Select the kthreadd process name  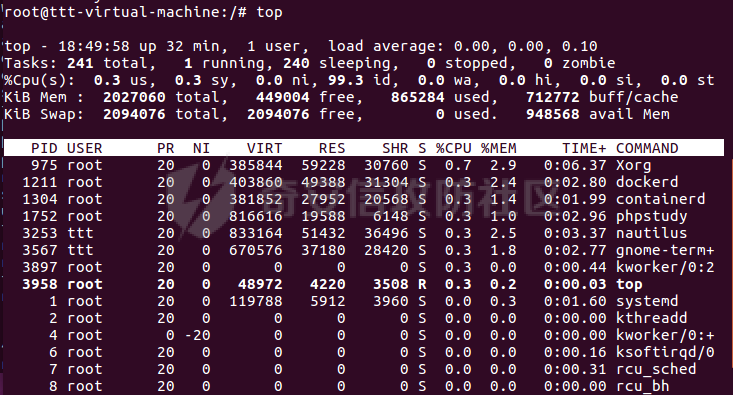[652, 318]
